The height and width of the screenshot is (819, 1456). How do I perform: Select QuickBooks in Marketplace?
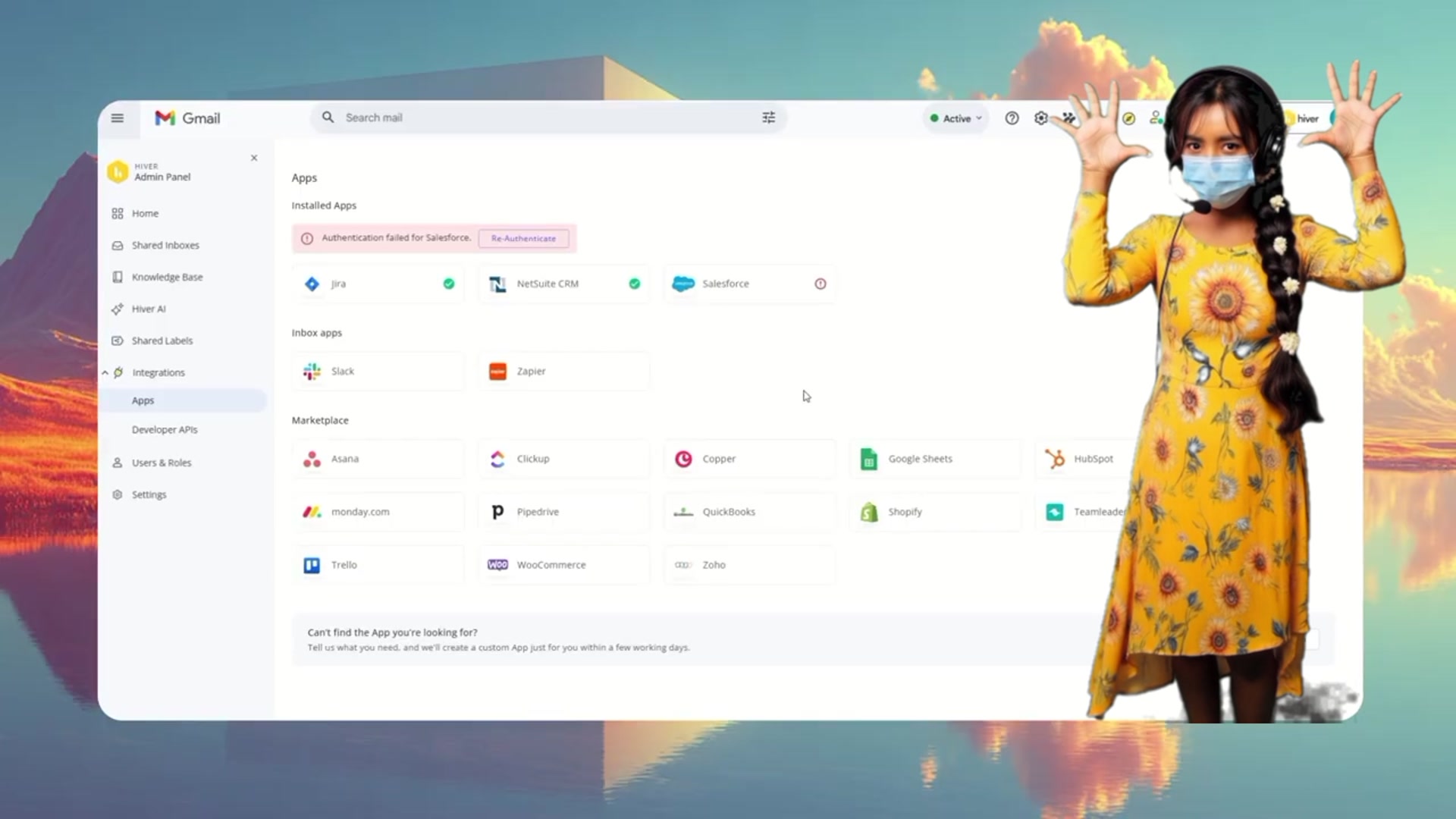tap(749, 512)
